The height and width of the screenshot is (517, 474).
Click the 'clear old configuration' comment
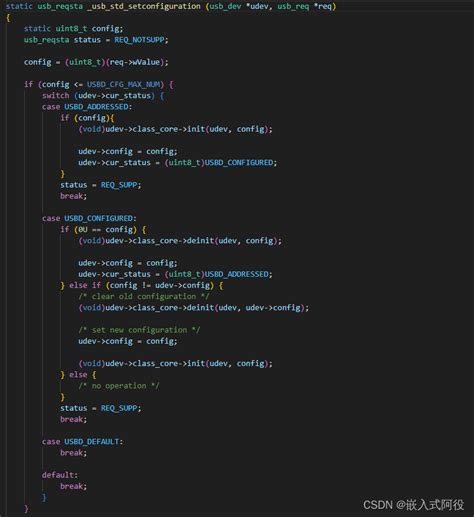pyautogui.click(x=144, y=296)
